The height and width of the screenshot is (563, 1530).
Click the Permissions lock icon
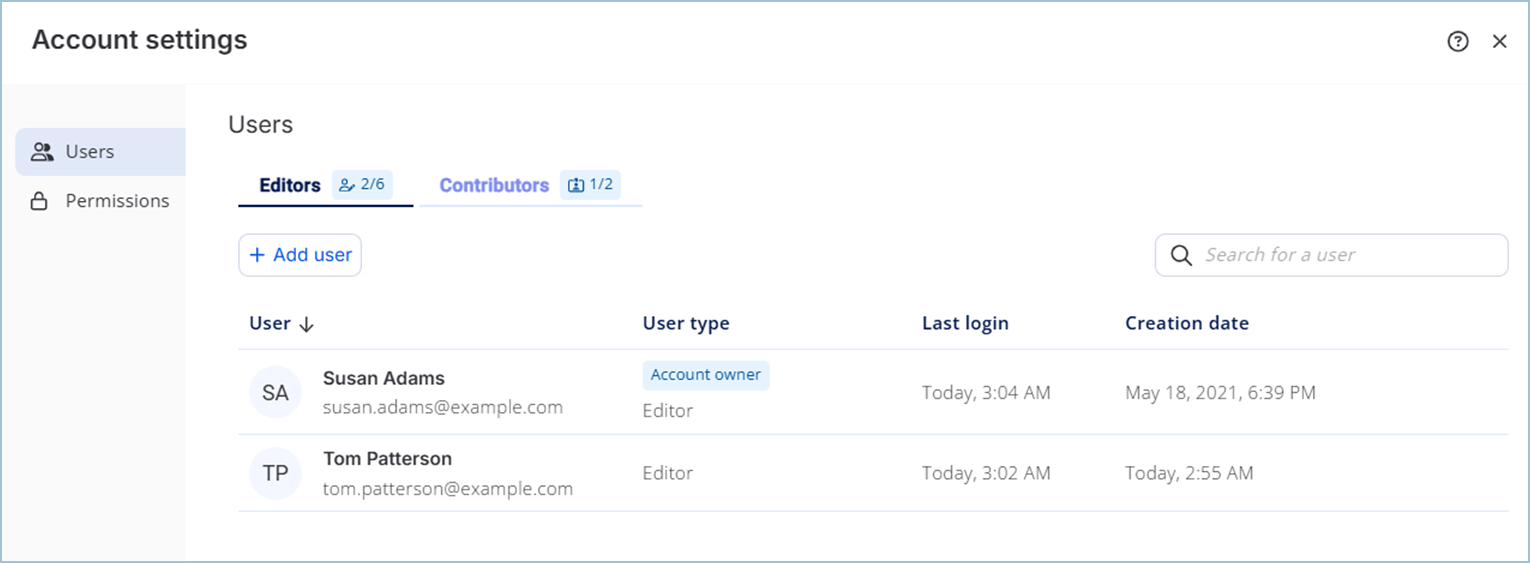tap(40, 201)
